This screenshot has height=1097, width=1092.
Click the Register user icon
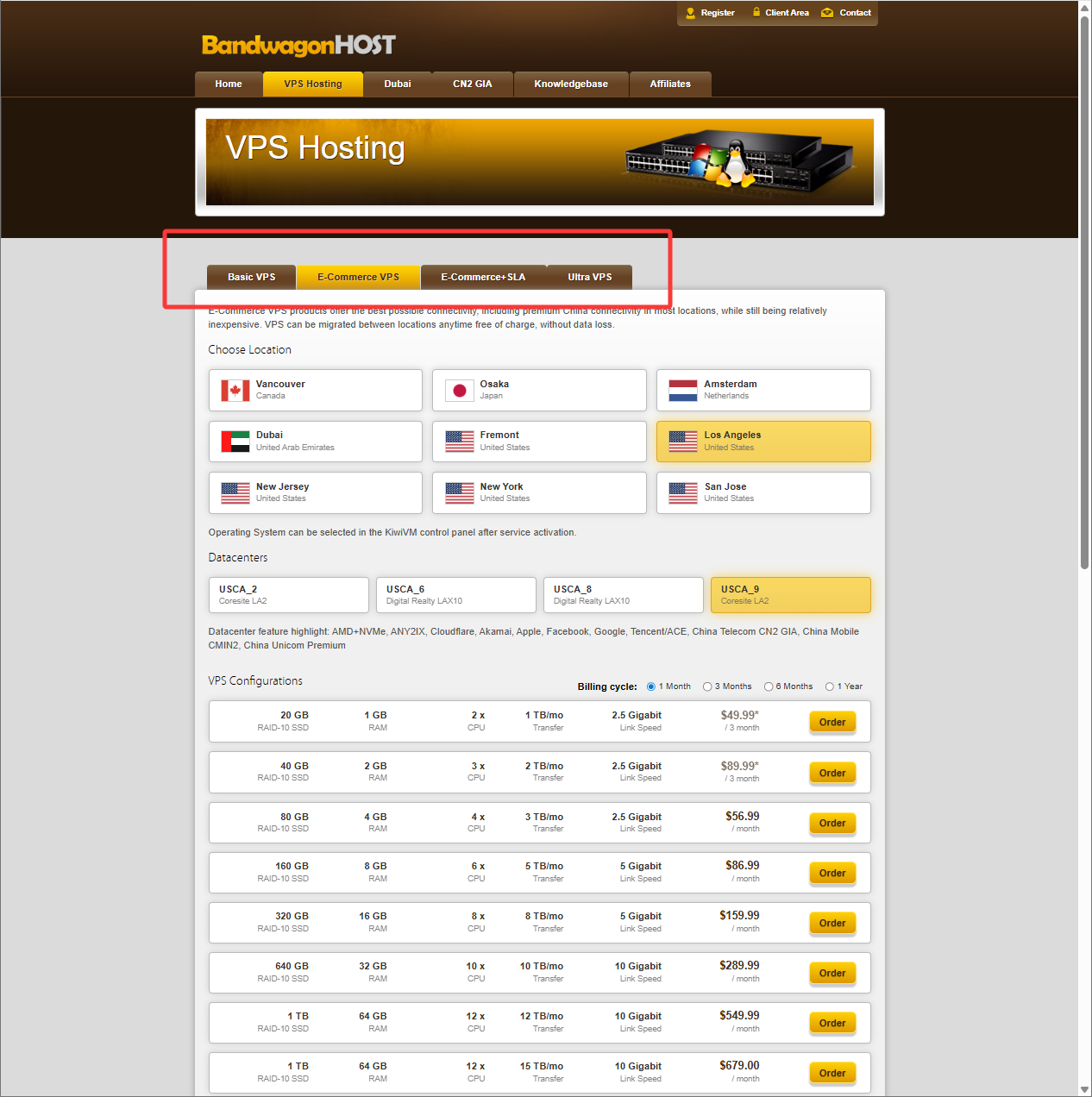[x=690, y=13]
